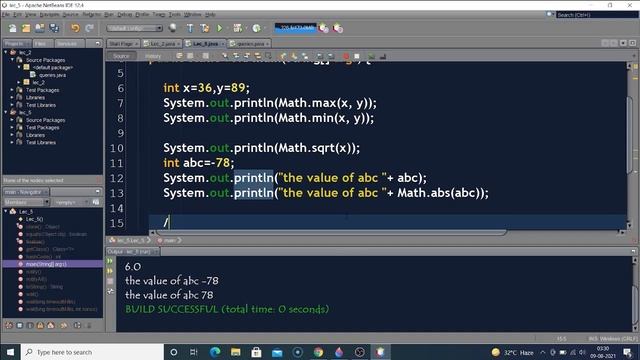Click the red stop macro recording icon

(346, 56)
